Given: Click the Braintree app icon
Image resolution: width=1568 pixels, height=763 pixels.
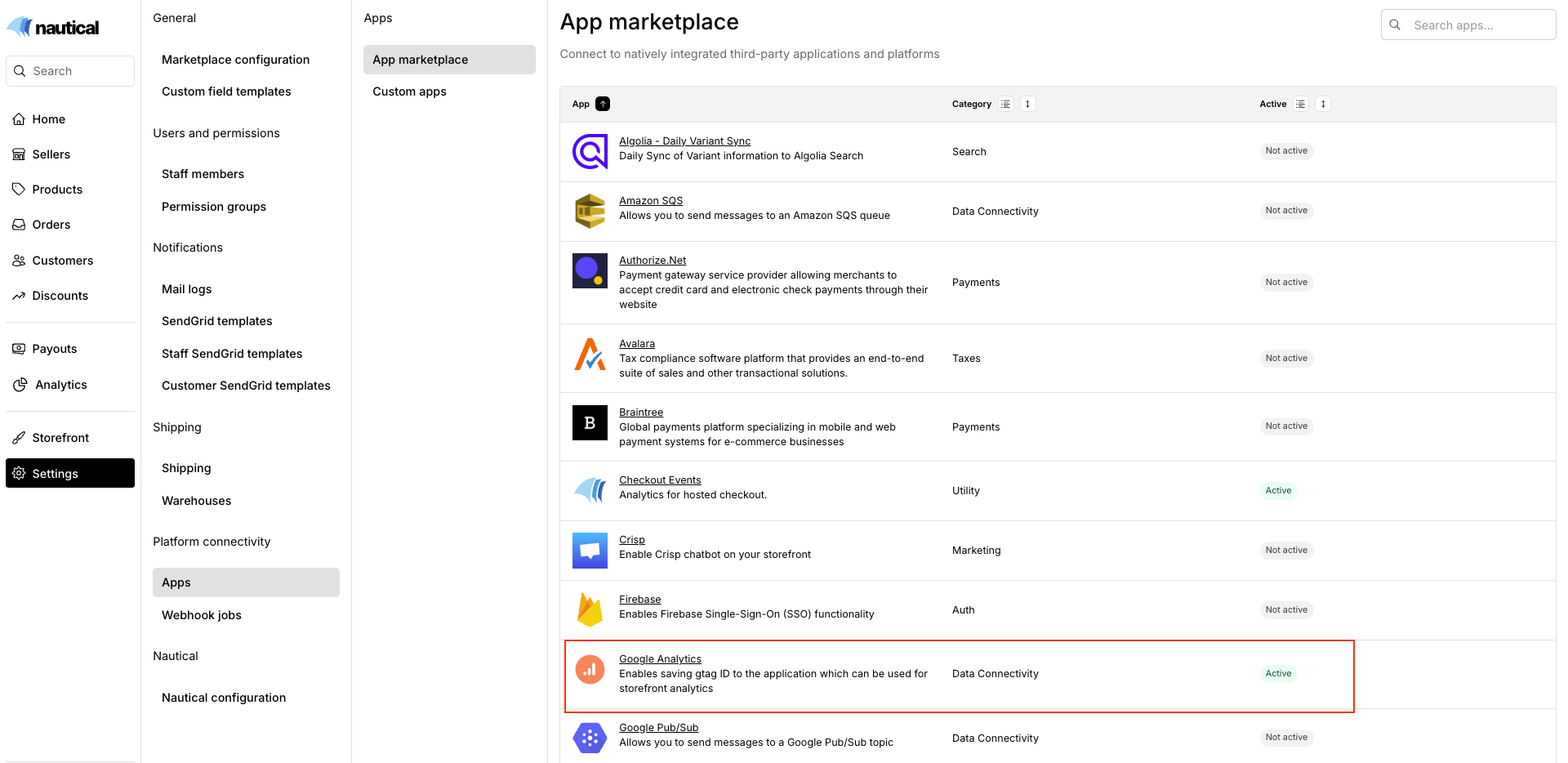Looking at the screenshot, I should click(590, 423).
